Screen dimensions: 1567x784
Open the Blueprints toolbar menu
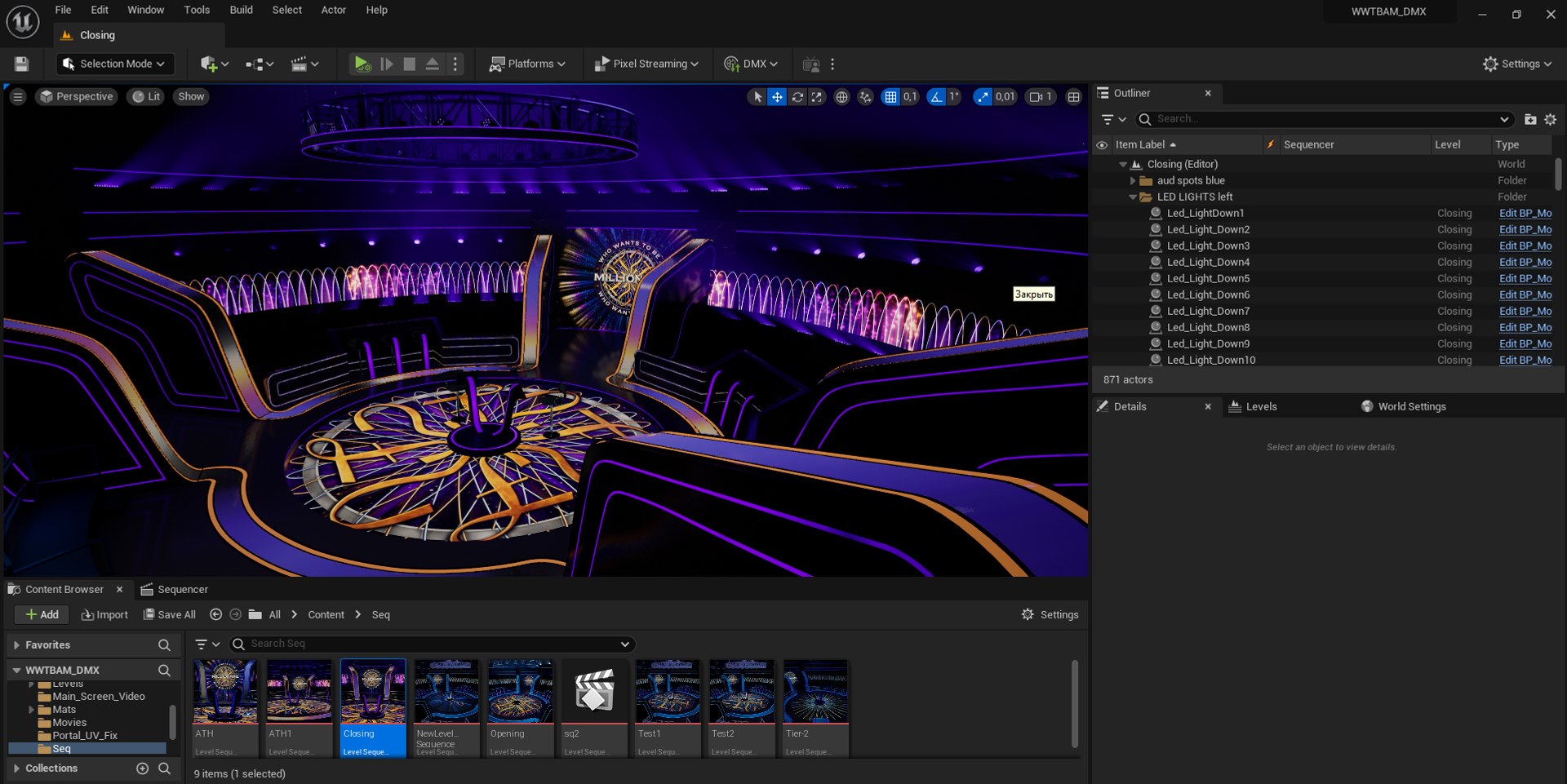[260, 64]
